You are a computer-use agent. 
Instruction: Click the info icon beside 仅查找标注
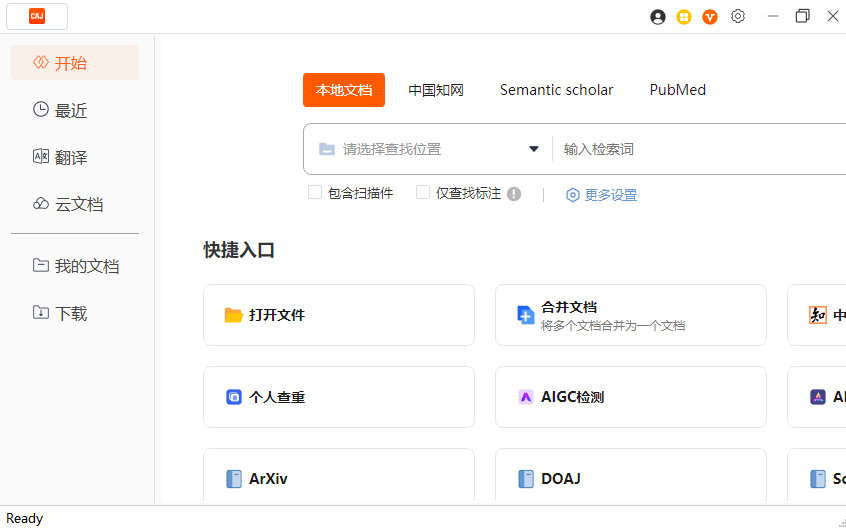coord(514,194)
